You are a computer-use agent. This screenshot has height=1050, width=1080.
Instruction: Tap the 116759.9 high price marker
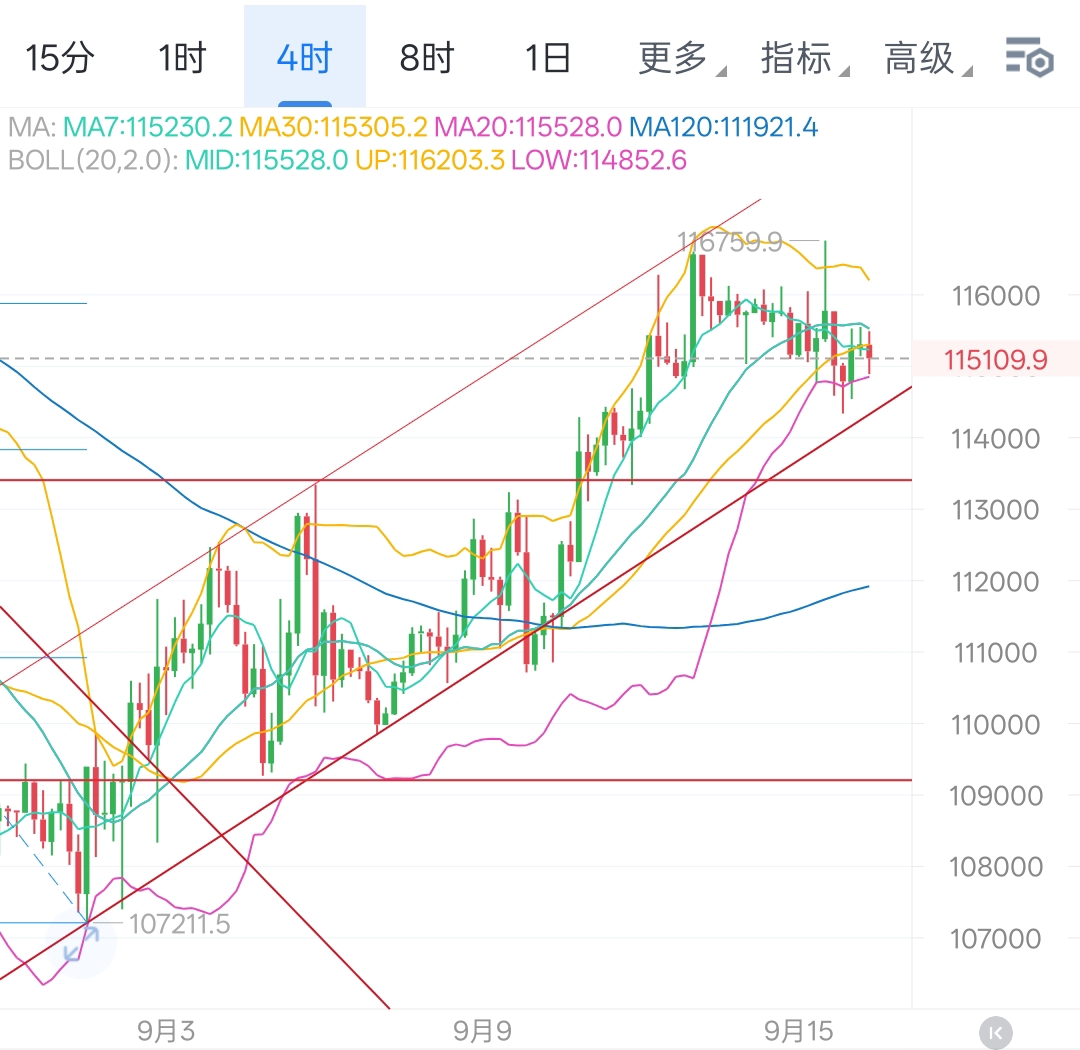point(729,241)
